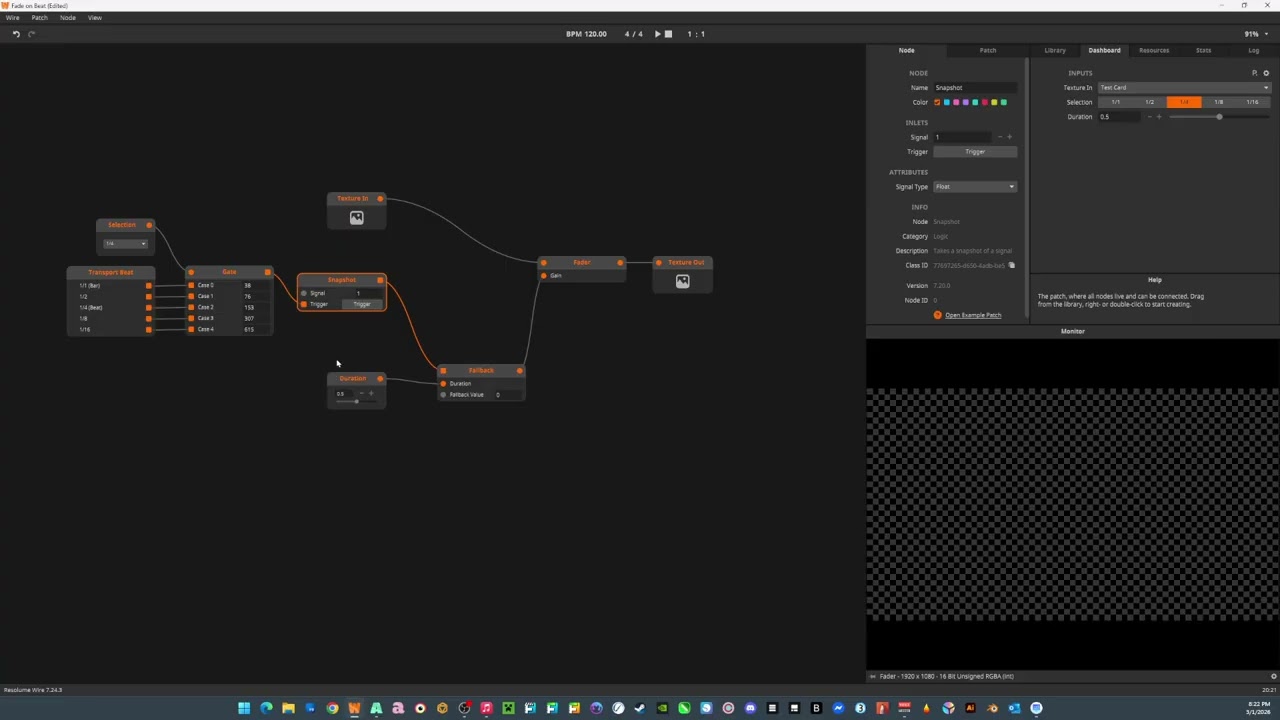Open the Texture In Test Card dropdown

1184,88
